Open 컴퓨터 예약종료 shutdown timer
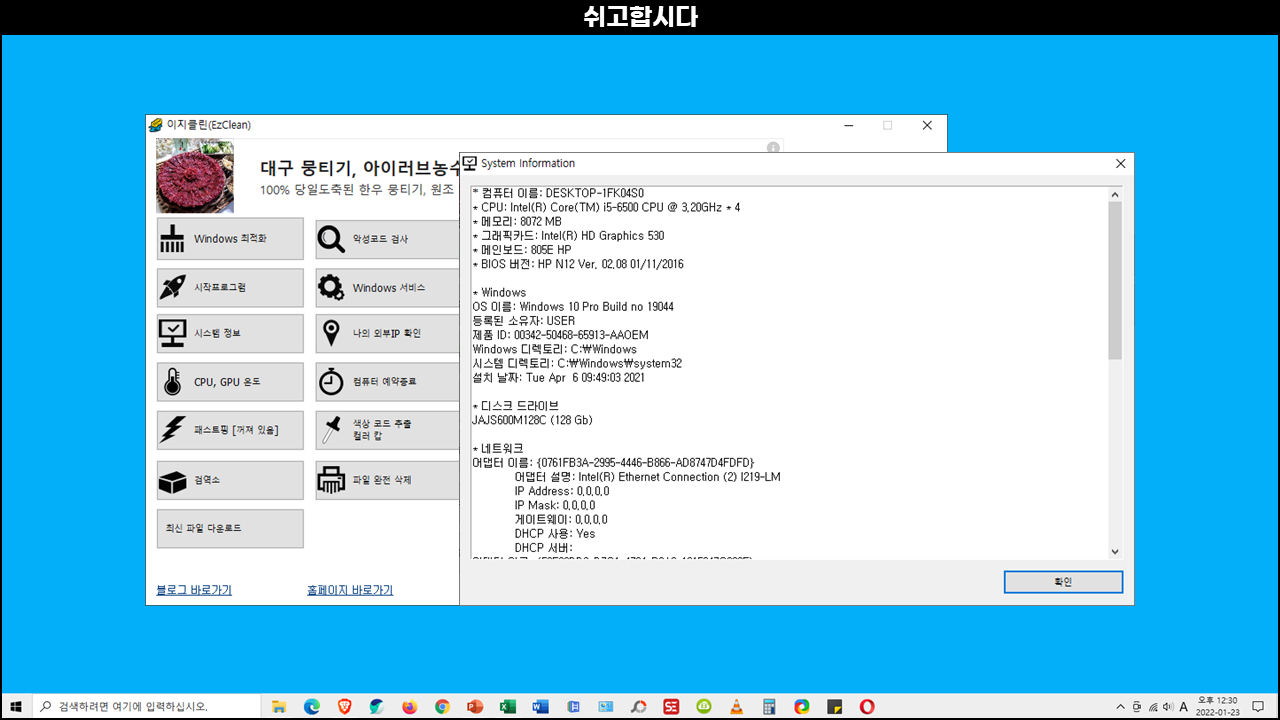This screenshot has width=1280, height=720. click(x=387, y=382)
